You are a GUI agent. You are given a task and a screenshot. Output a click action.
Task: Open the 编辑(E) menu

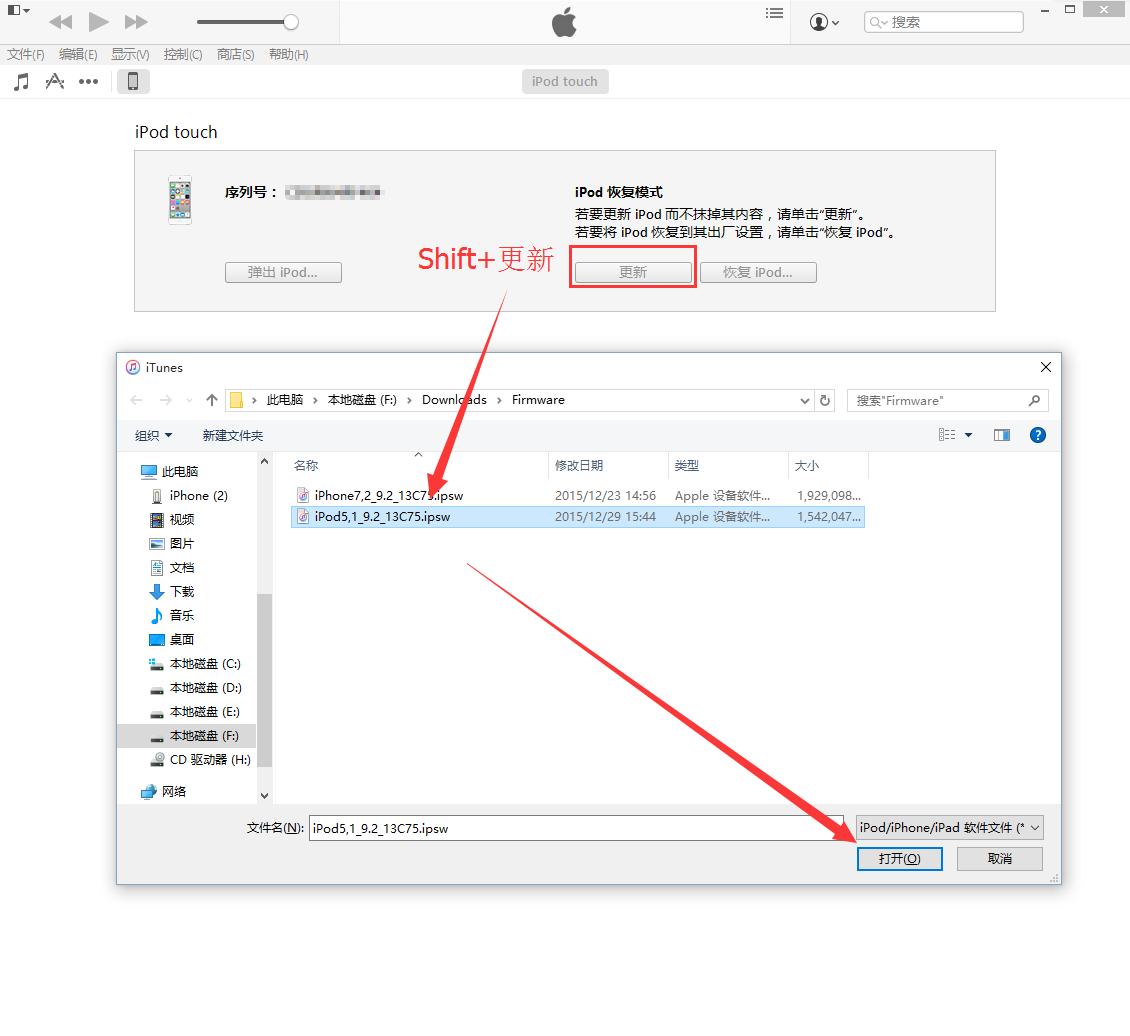pos(78,55)
